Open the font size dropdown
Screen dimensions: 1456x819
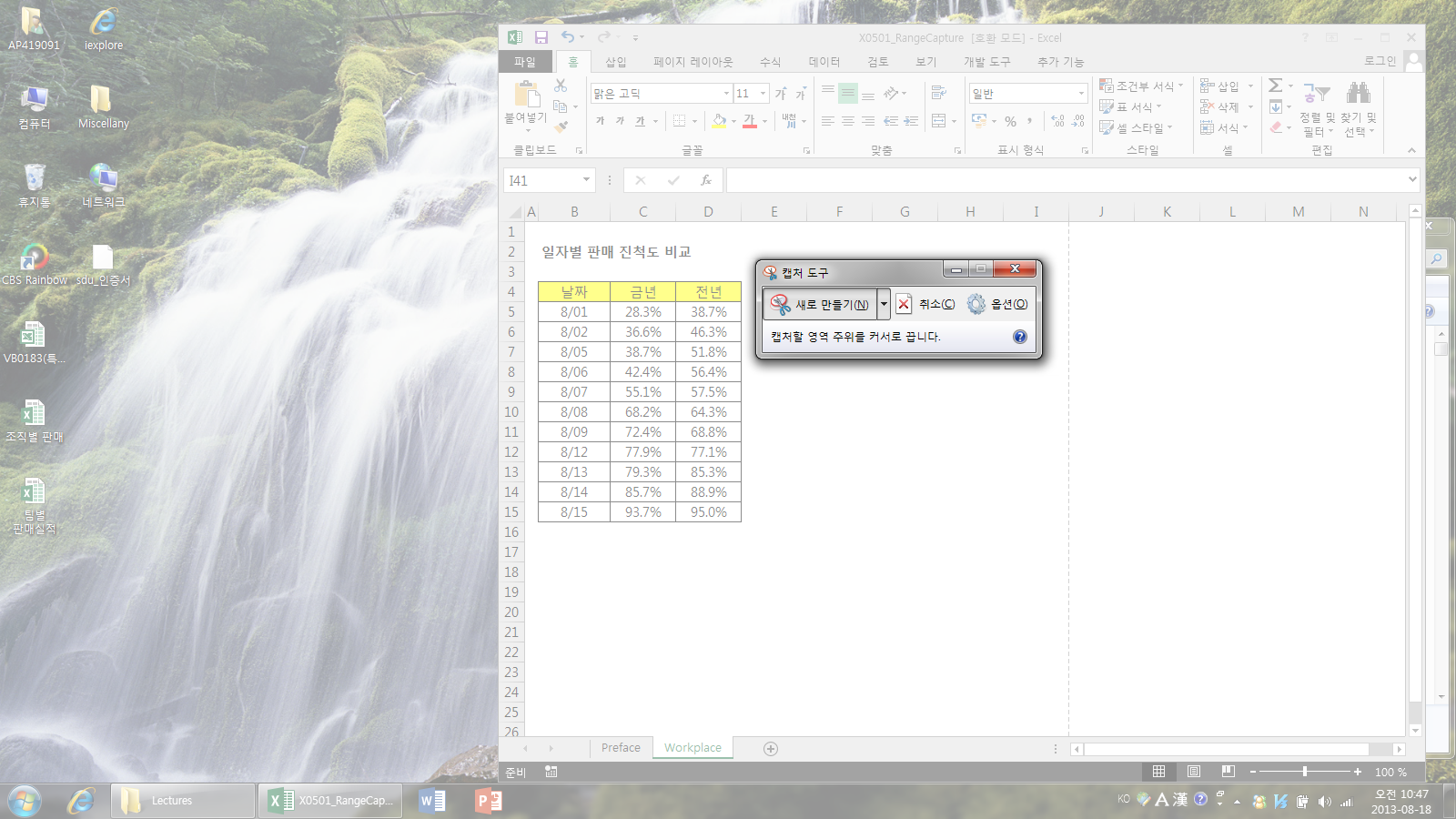763,94
